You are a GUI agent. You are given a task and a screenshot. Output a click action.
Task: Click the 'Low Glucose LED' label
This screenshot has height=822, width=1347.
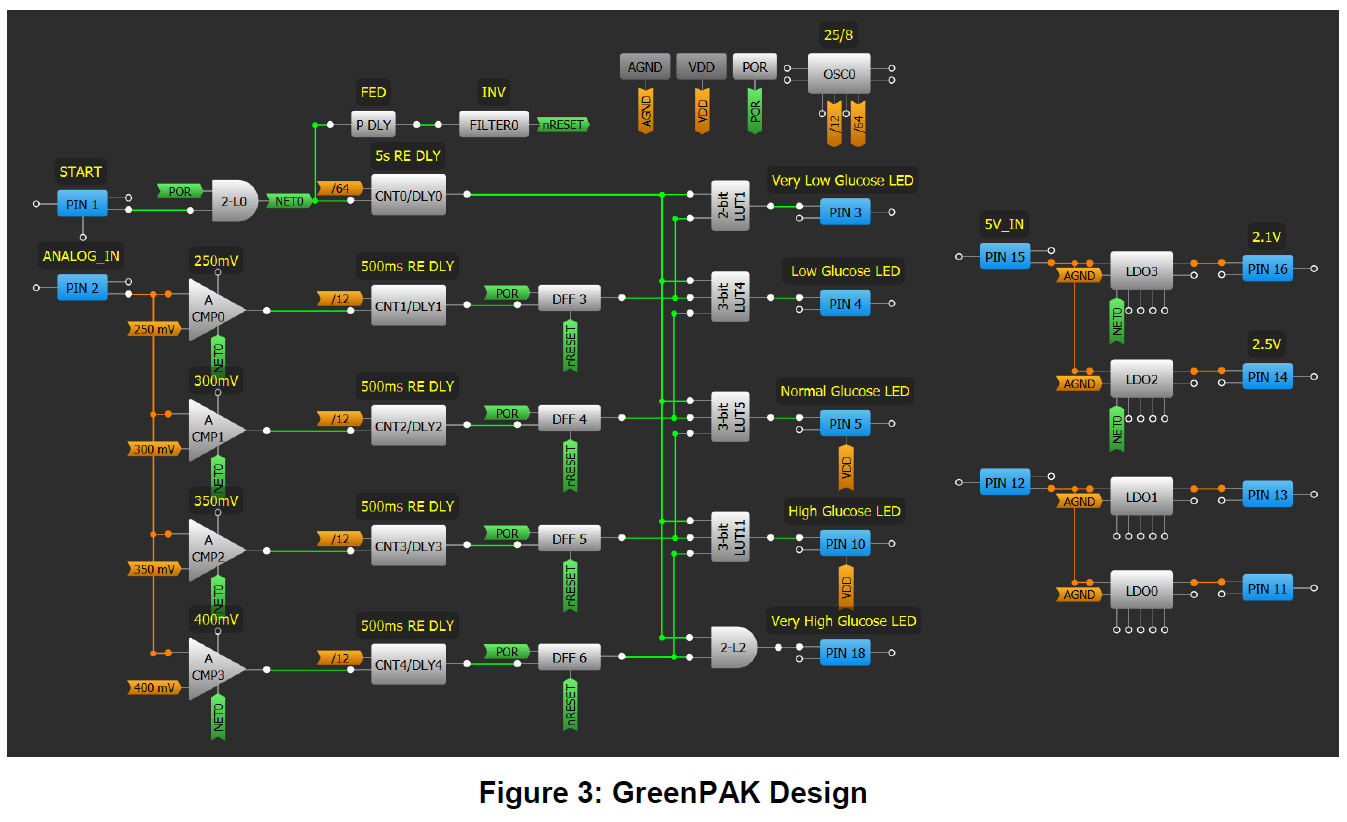[845, 271]
